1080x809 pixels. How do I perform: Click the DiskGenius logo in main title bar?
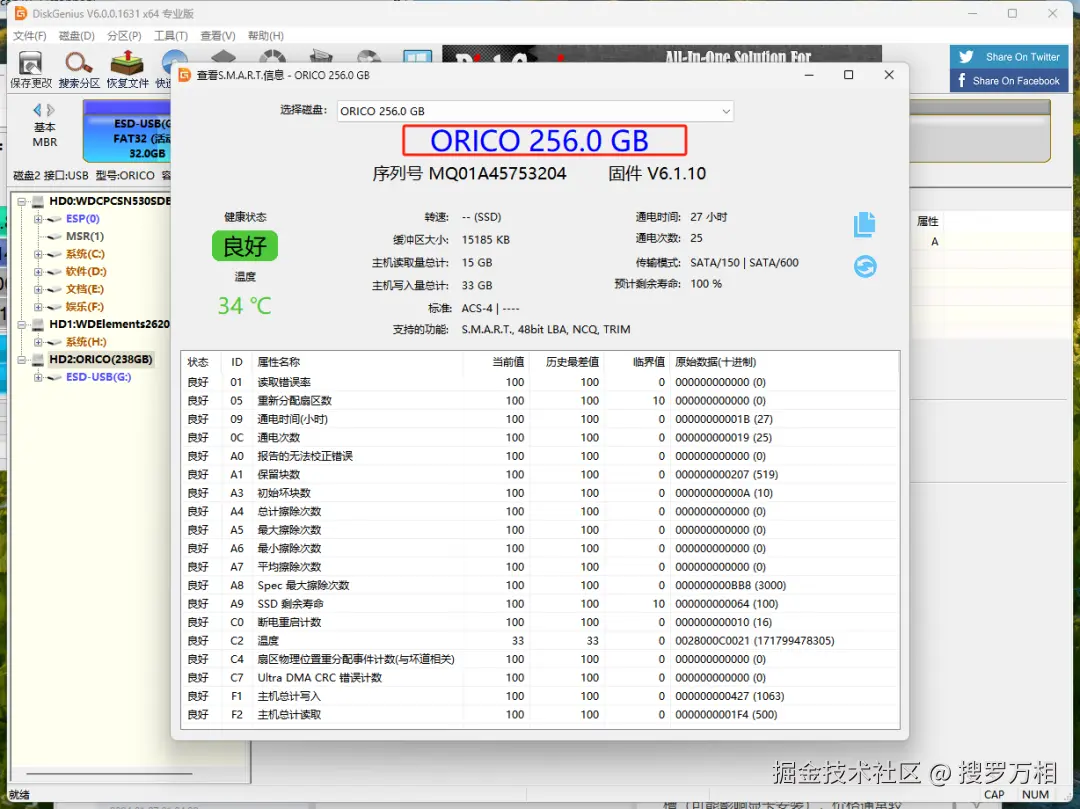point(21,13)
